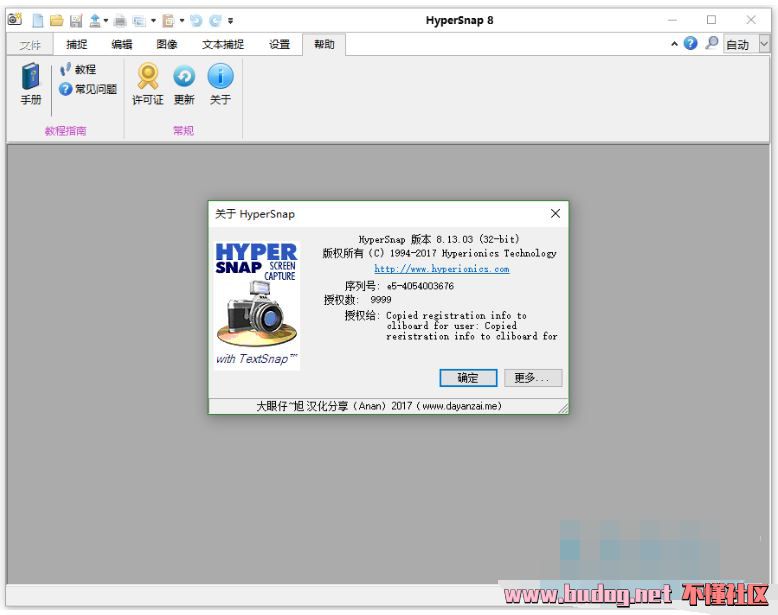Open the quick access toolbar customize dropdown
The width and height of the screenshot is (778, 615).
click(231, 20)
